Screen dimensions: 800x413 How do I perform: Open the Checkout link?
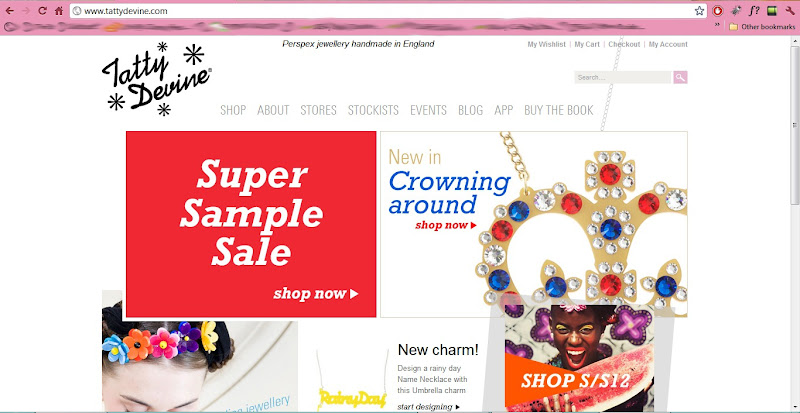click(624, 44)
